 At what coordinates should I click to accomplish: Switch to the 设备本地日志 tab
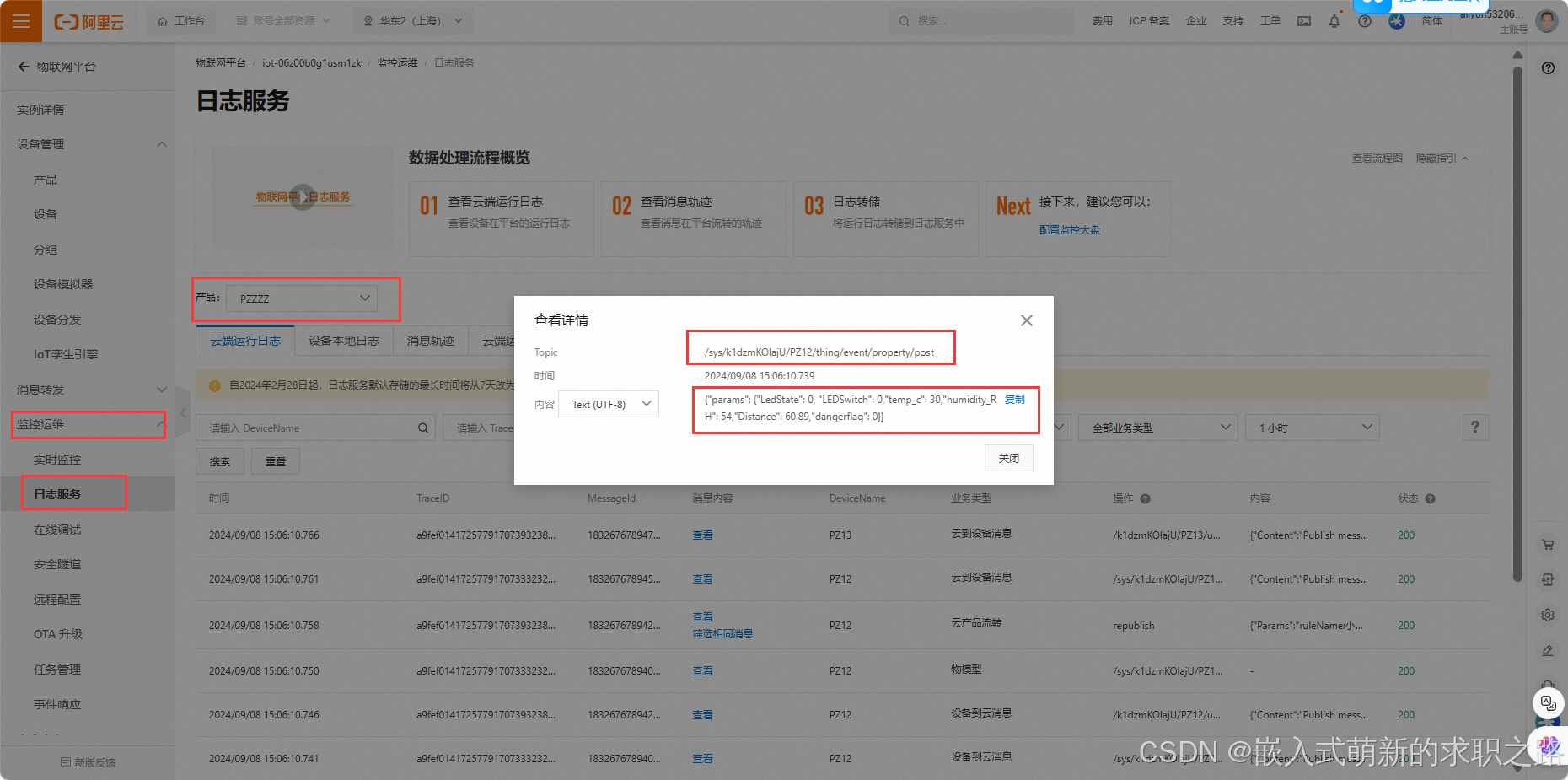coord(343,341)
